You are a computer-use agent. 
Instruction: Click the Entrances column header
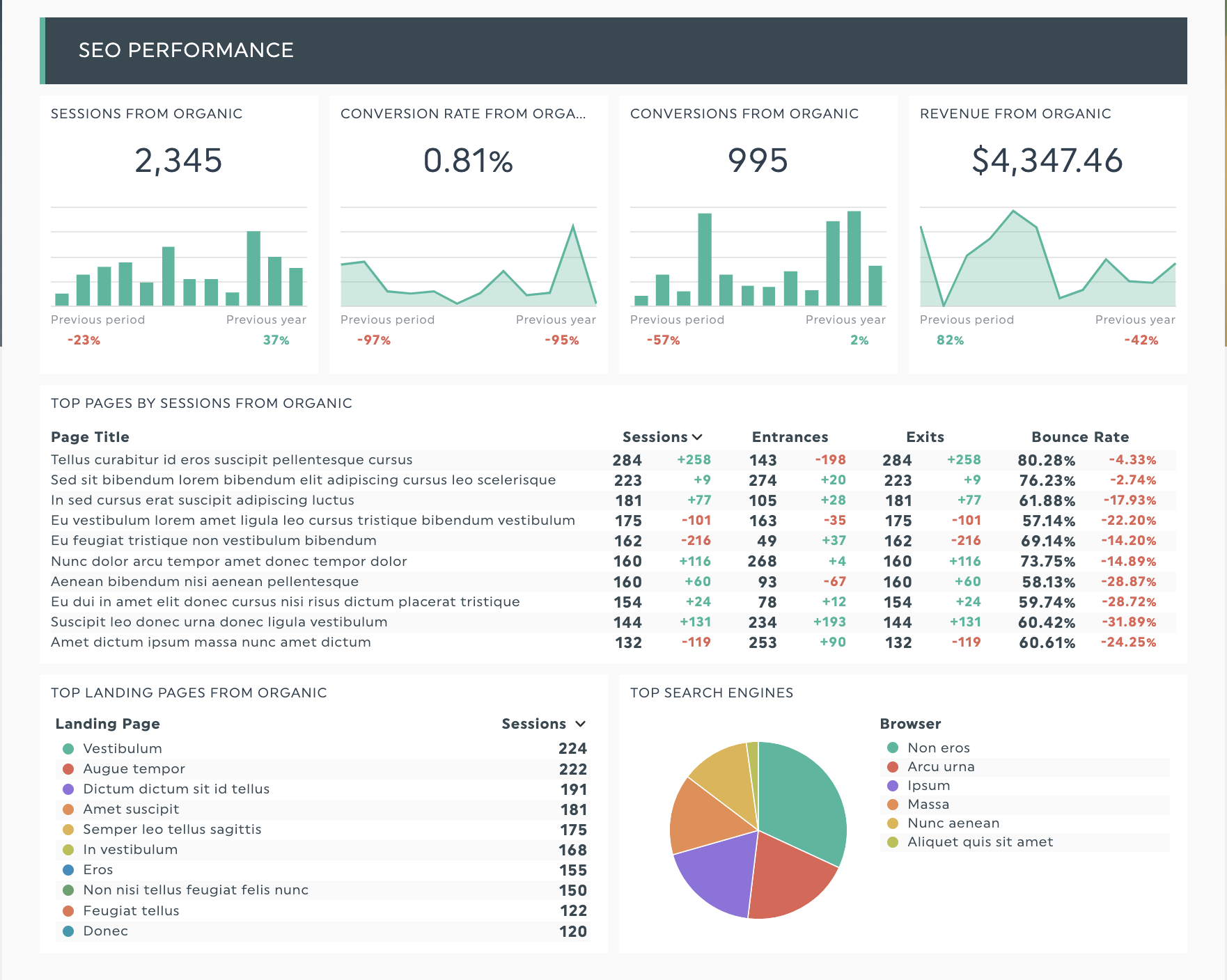pyautogui.click(x=790, y=437)
